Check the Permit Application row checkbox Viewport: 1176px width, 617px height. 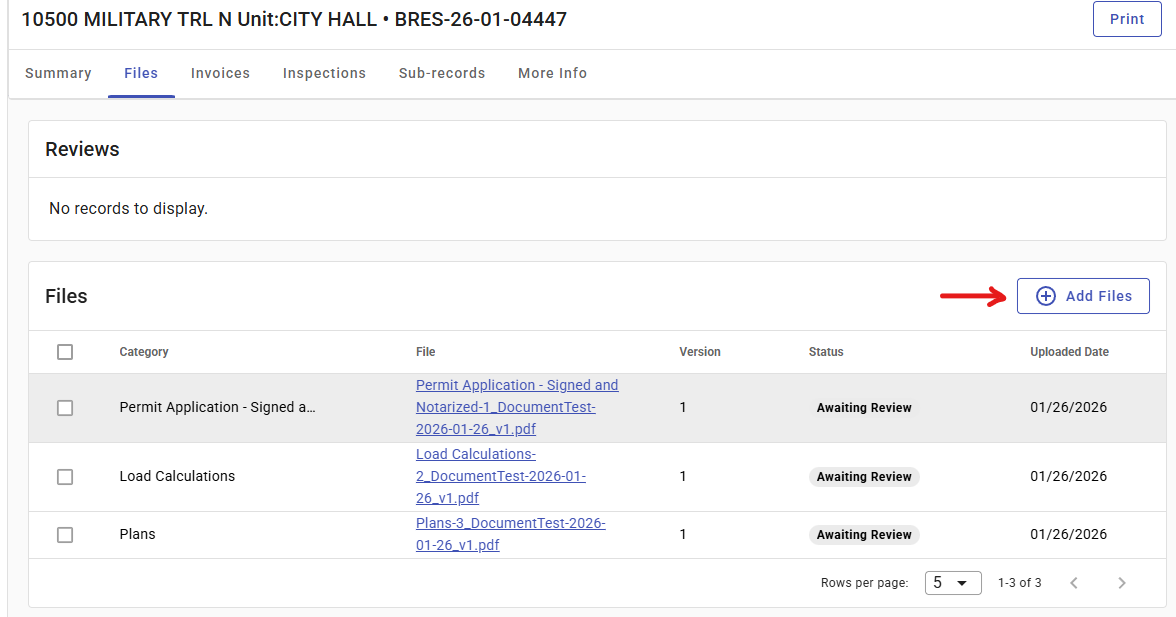point(65,408)
